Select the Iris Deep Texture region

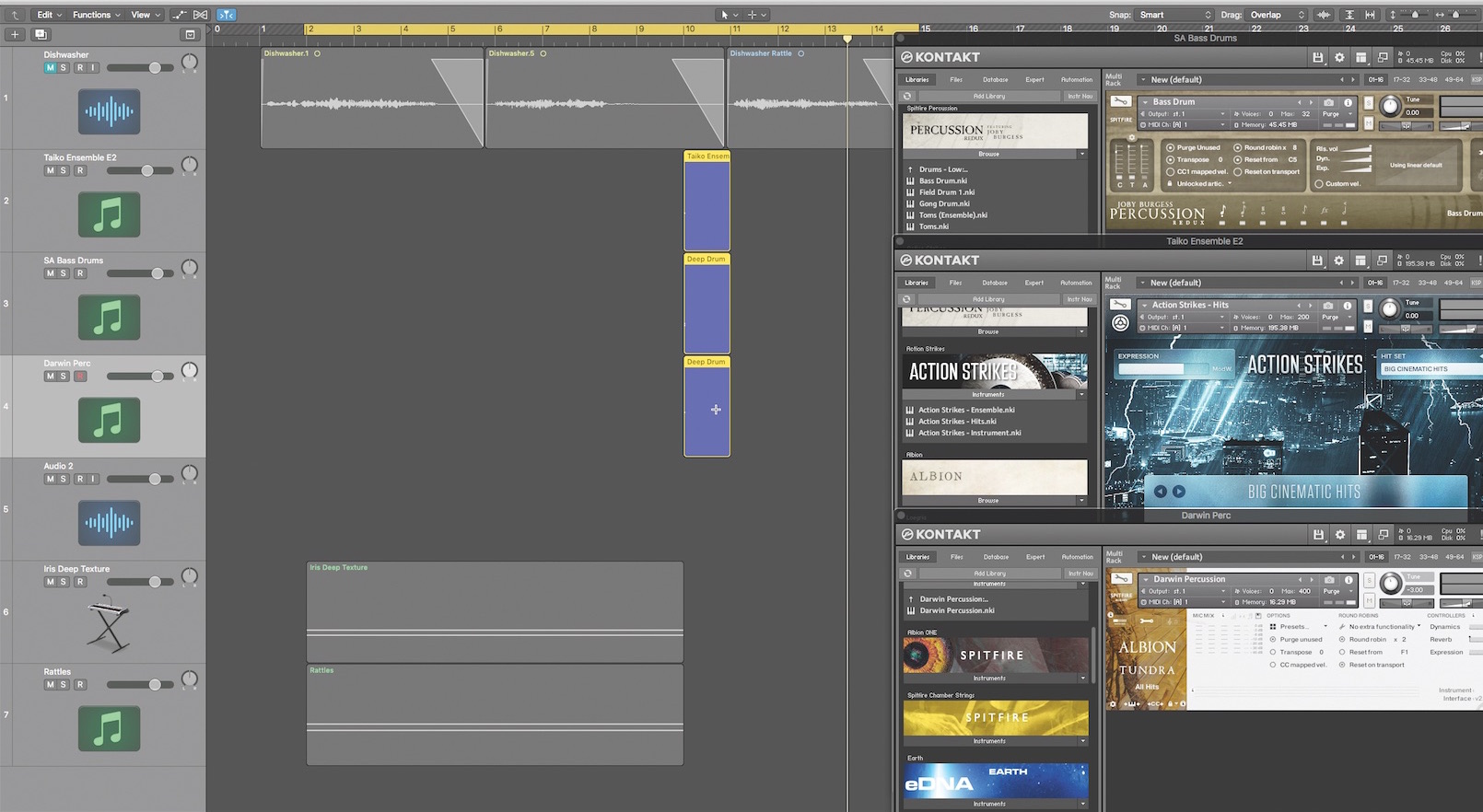pos(495,612)
